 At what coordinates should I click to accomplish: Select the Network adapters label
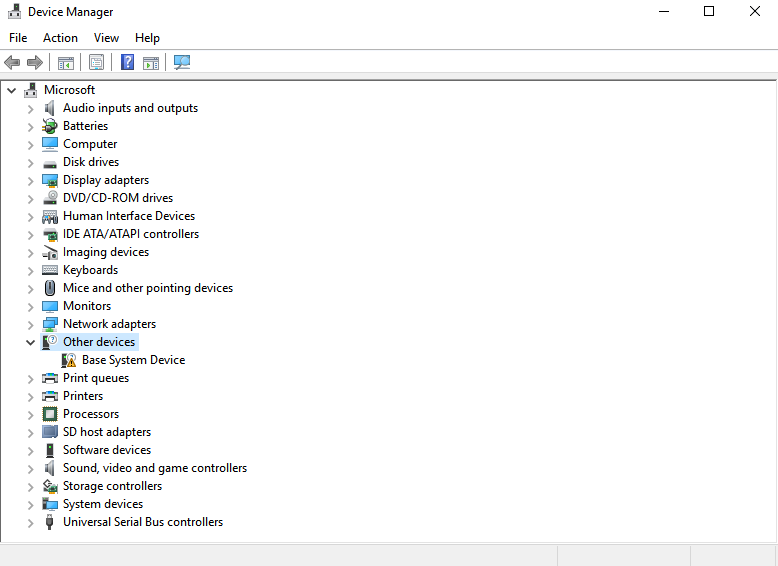pos(109,324)
